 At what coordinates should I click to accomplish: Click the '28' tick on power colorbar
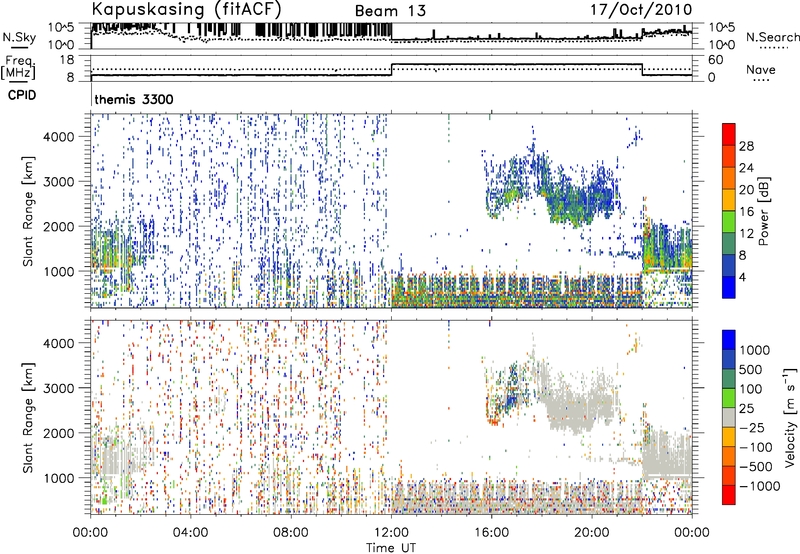click(x=746, y=146)
